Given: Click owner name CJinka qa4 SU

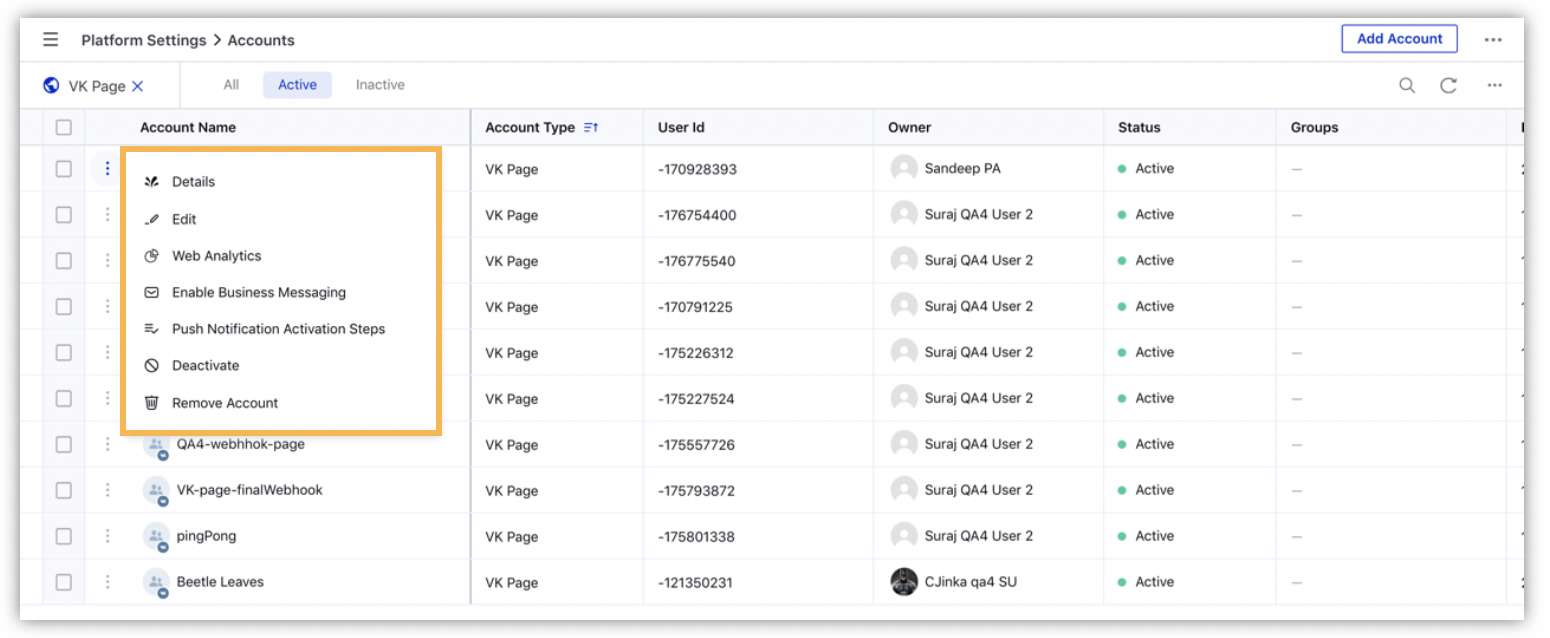Looking at the screenshot, I should pos(970,582).
